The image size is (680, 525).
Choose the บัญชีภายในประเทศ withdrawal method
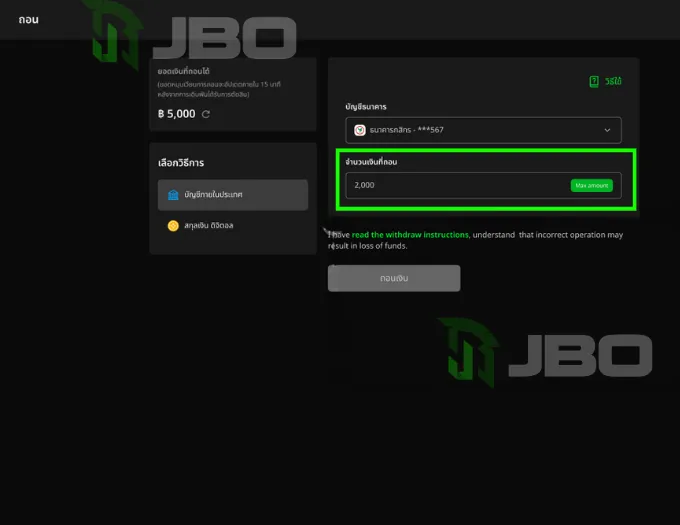233,195
